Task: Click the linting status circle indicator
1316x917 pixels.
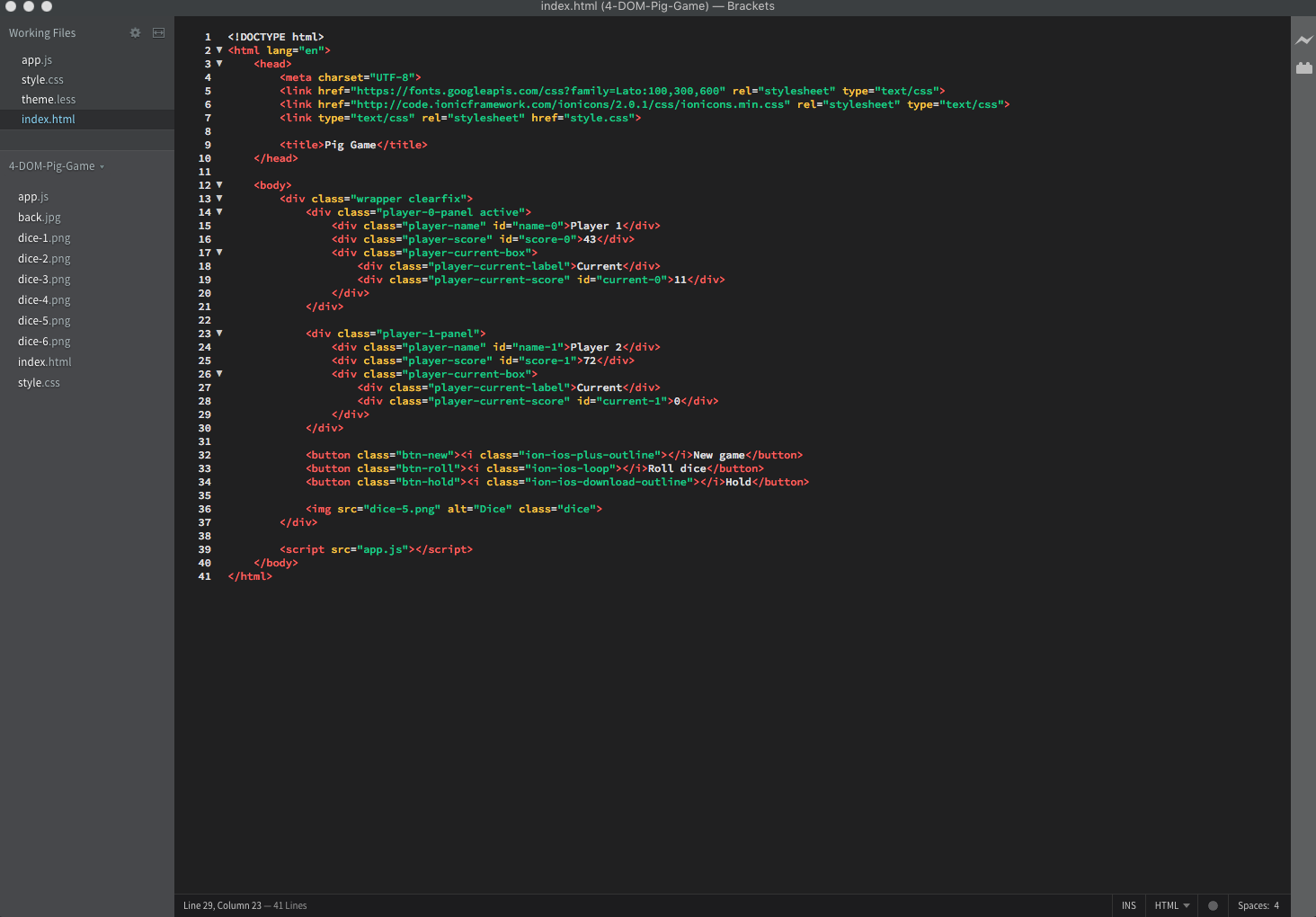Action: click(1213, 905)
